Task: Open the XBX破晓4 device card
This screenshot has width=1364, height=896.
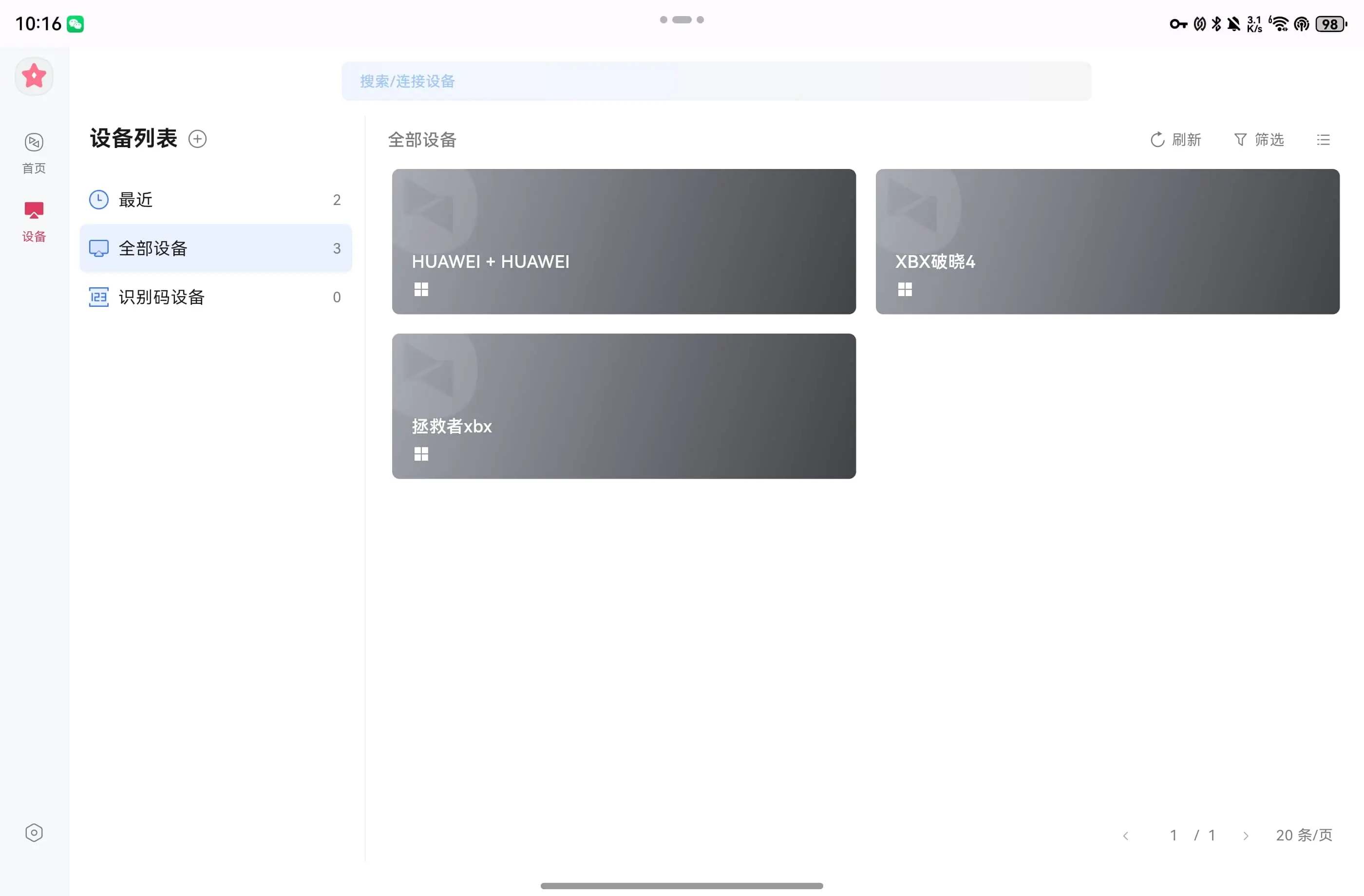Action: point(1107,241)
